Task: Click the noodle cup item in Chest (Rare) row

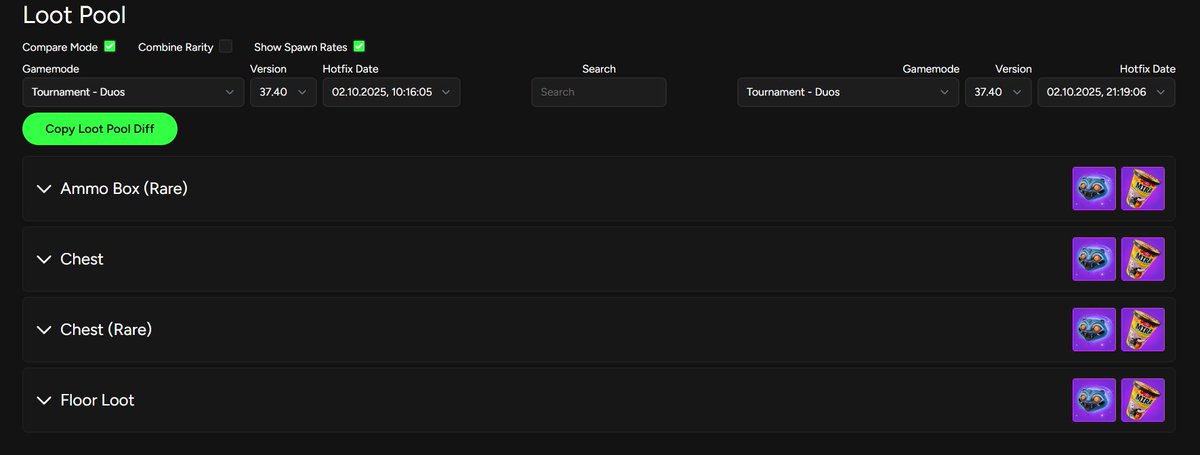Action: coord(1143,329)
